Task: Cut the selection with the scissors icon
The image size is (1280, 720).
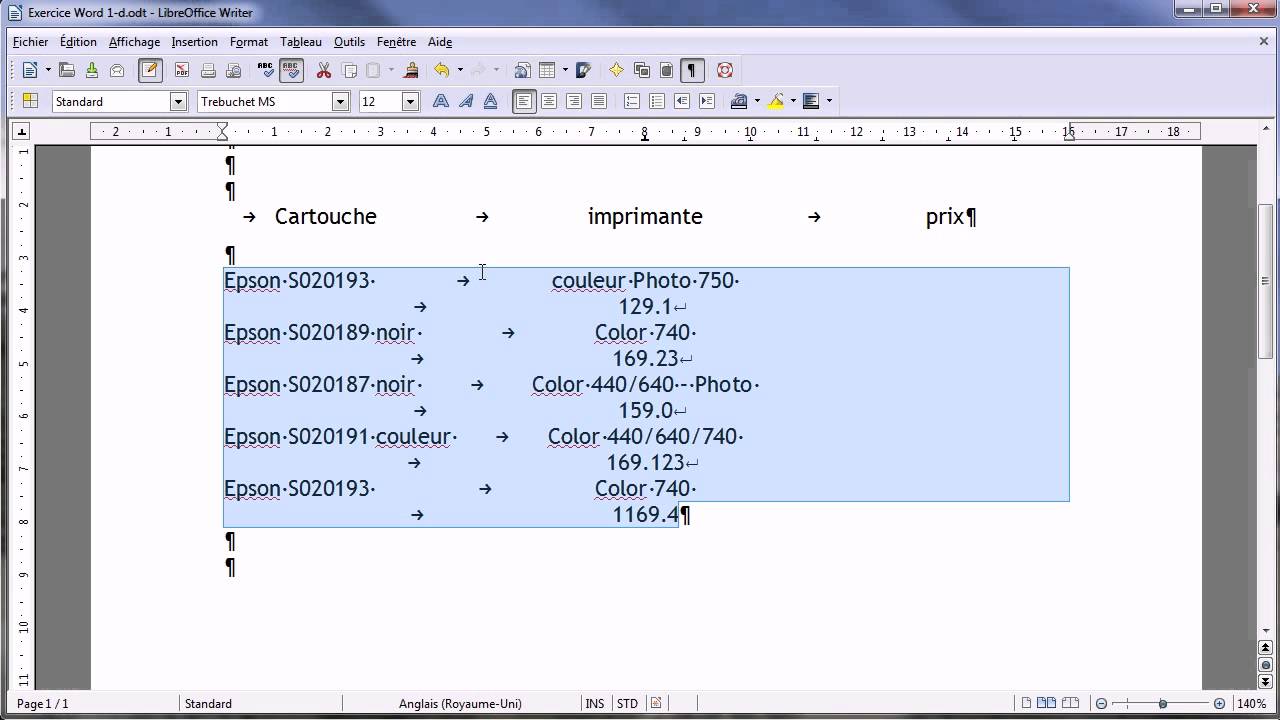Action: [324, 70]
